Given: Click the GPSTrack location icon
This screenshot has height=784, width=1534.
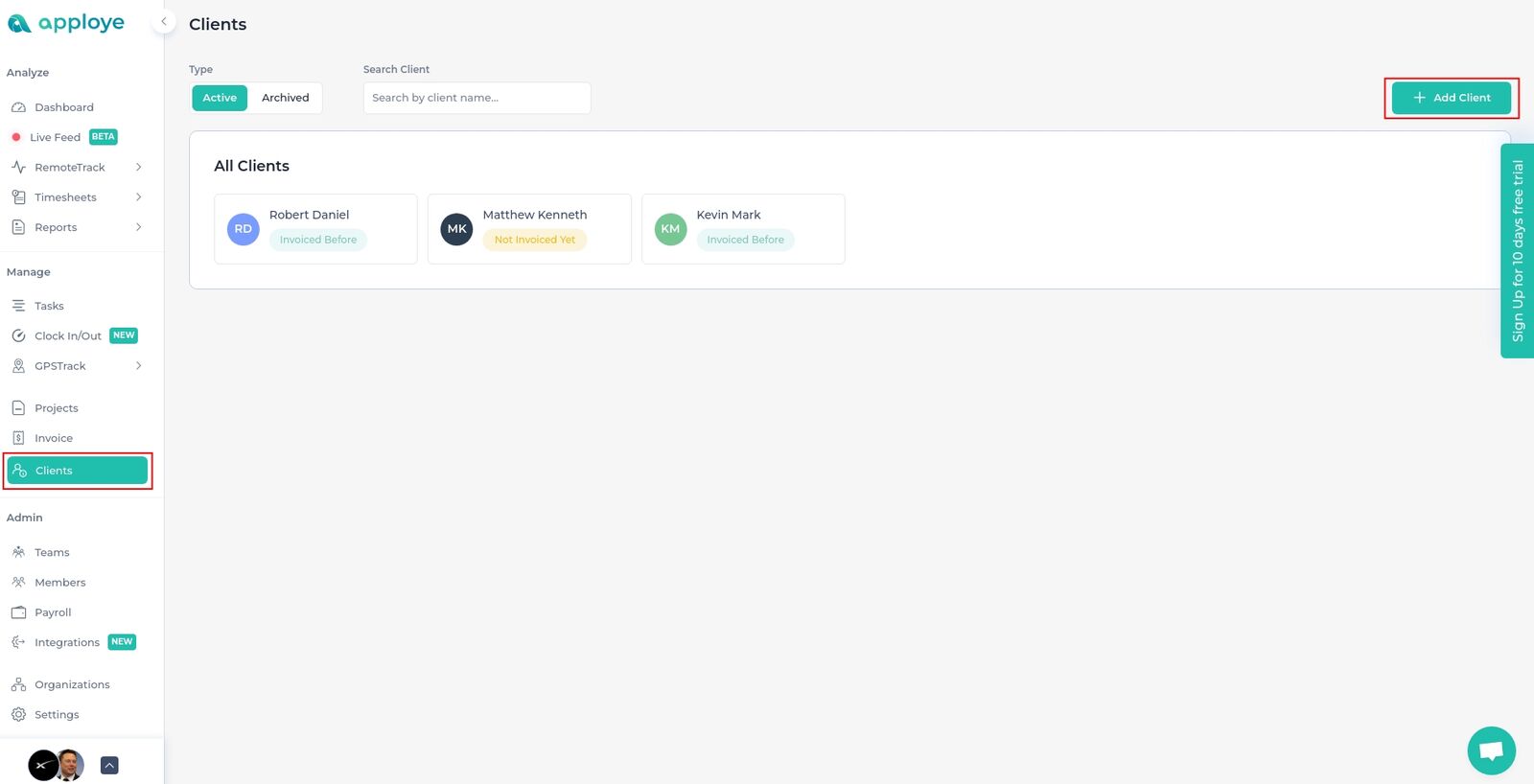Looking at the screenshot, I should click(18, 366).
